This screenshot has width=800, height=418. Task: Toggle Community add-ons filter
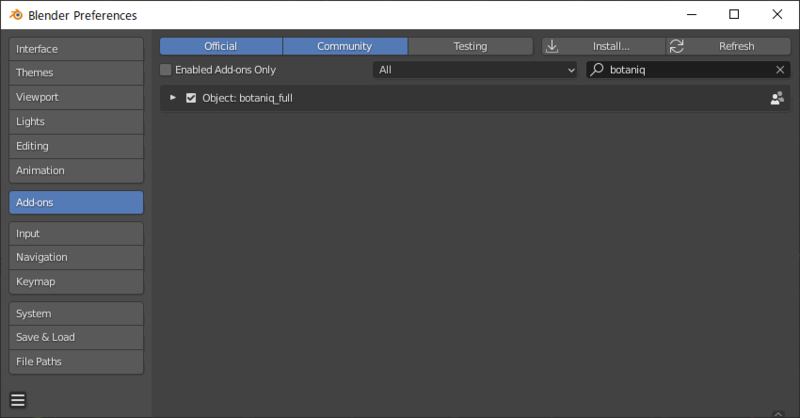coord(345,46)
